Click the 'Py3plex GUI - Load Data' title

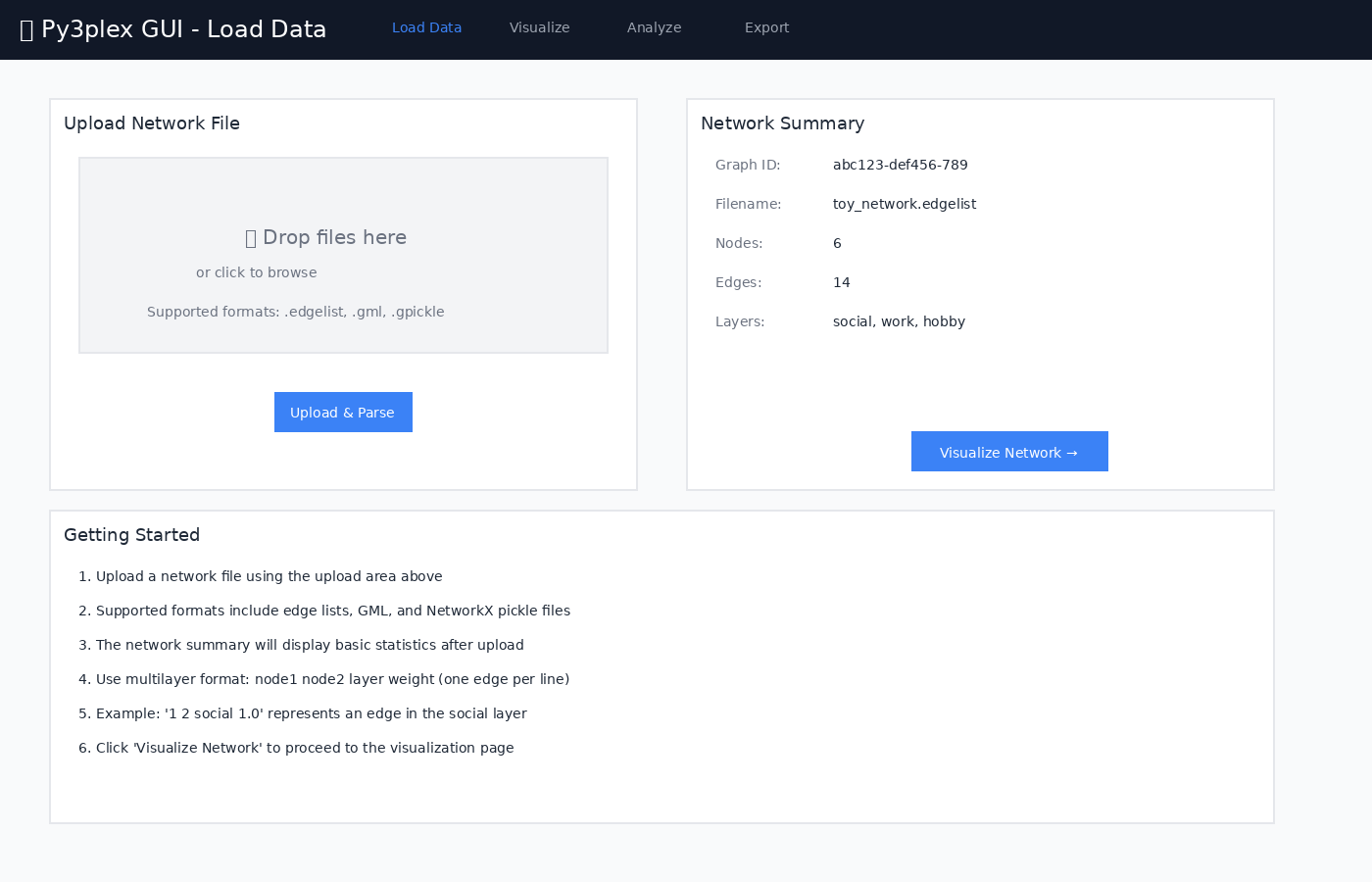[x=183, y=29]
